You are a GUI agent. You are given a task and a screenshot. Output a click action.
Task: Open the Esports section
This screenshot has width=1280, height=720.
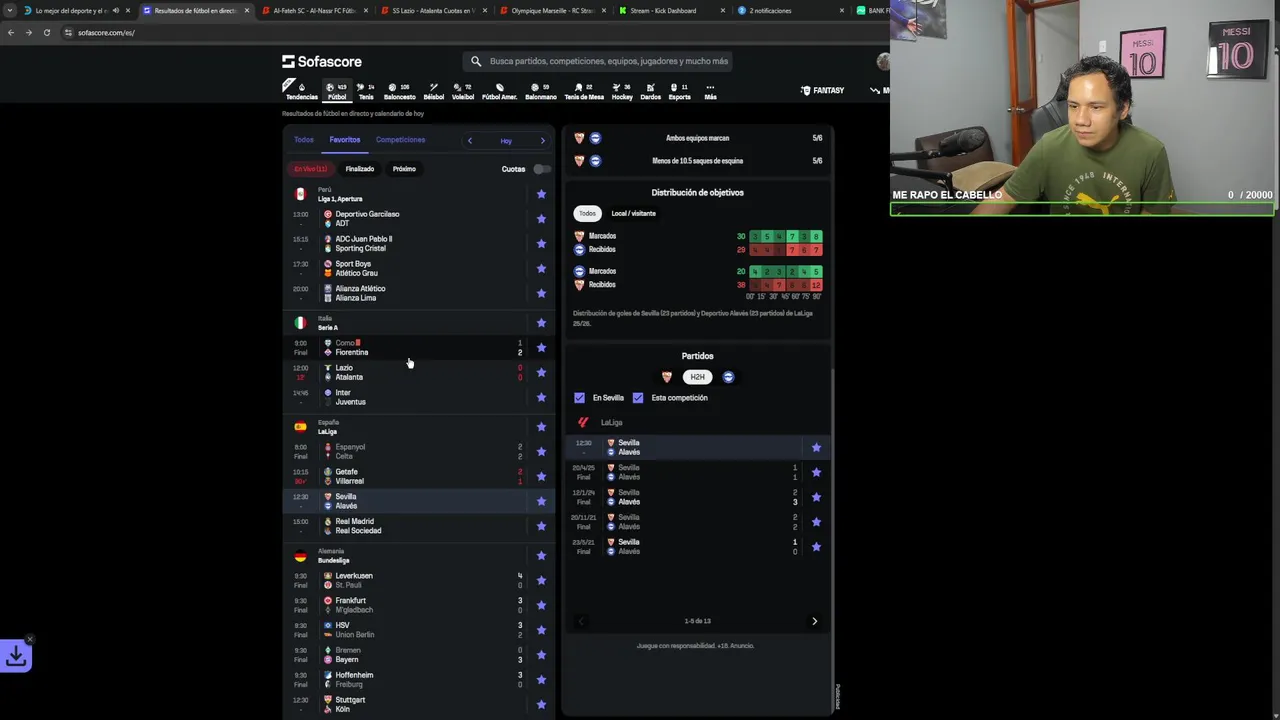point(679,90)
